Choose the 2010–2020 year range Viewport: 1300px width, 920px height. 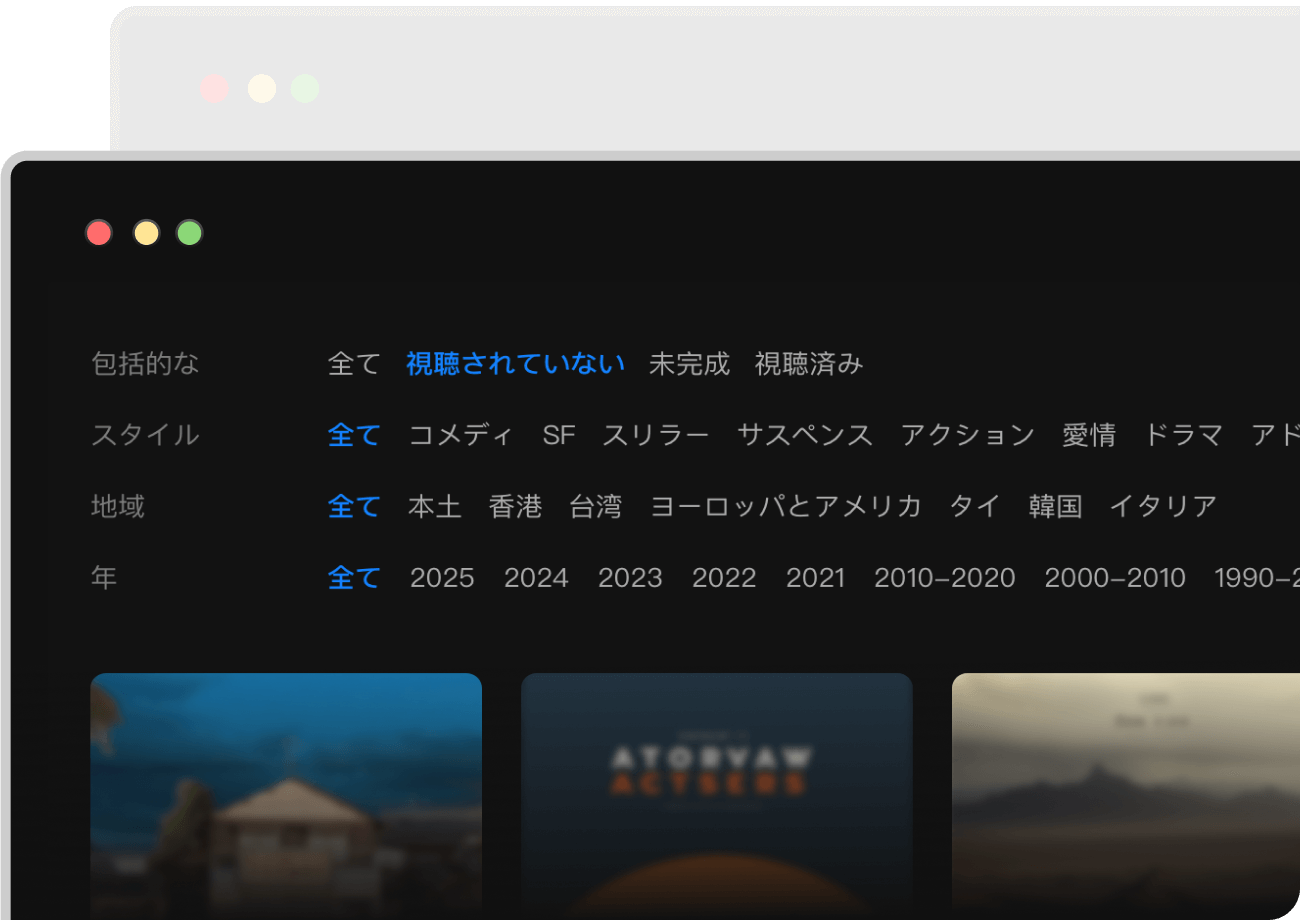pos(944,578)
